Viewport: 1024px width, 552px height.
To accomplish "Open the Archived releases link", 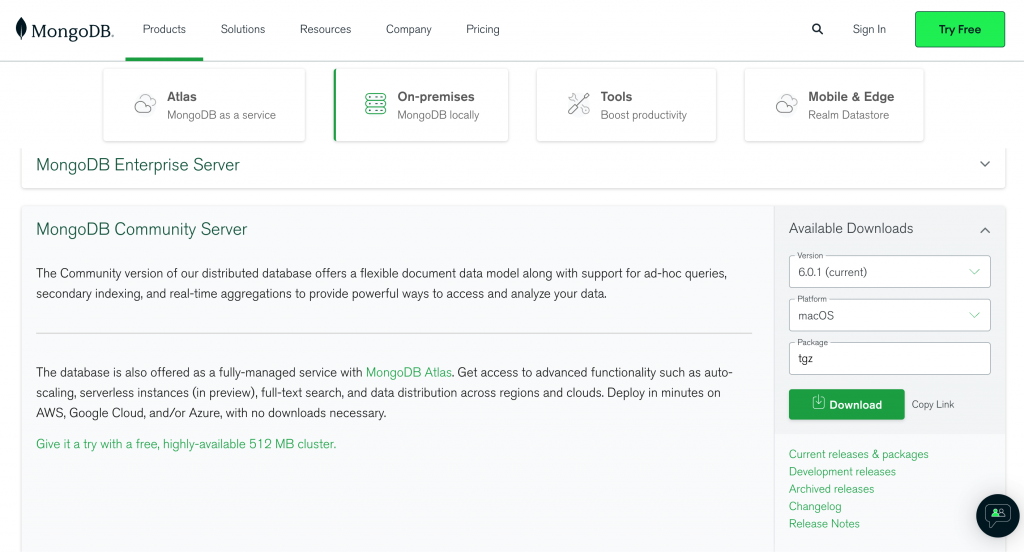I will click(831, 489).
